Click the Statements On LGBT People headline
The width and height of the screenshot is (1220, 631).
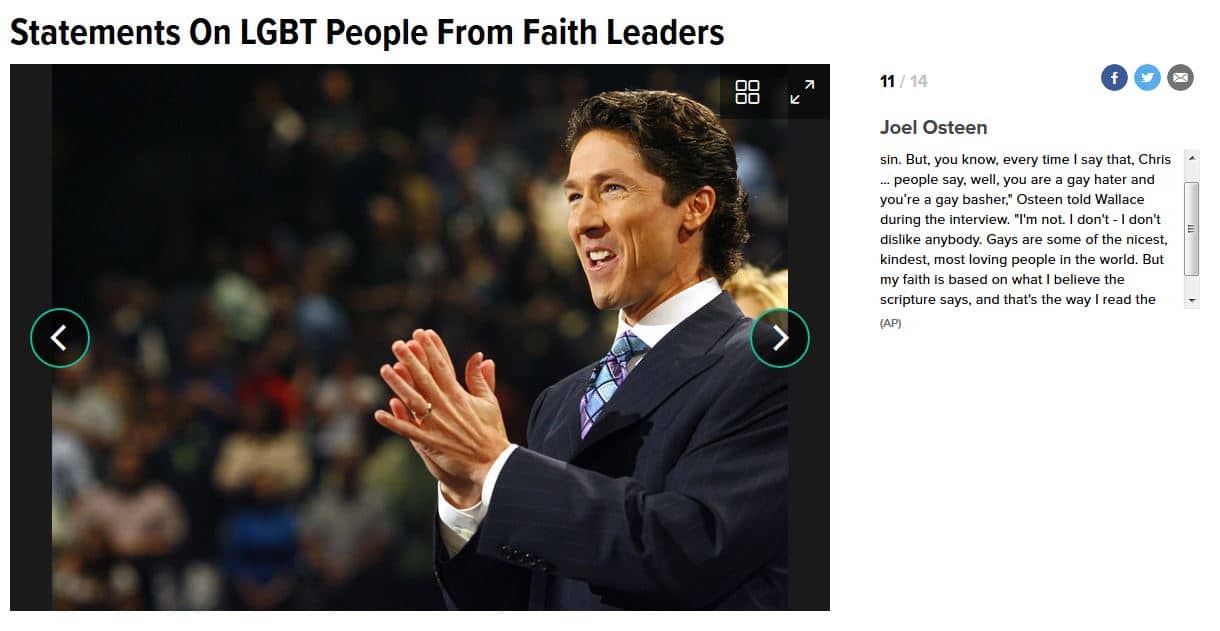pyautogui.click(x=367, y=32)
